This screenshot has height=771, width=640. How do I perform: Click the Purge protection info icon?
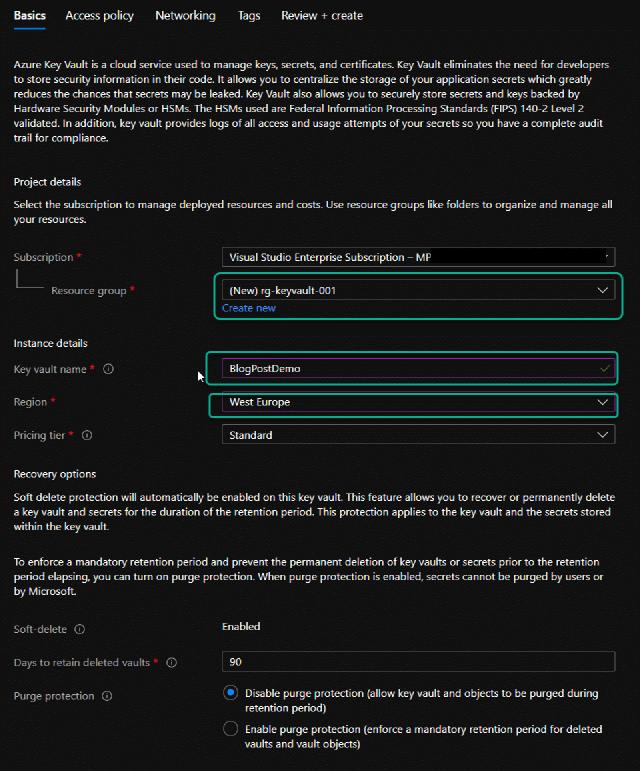tap(107, 696)
